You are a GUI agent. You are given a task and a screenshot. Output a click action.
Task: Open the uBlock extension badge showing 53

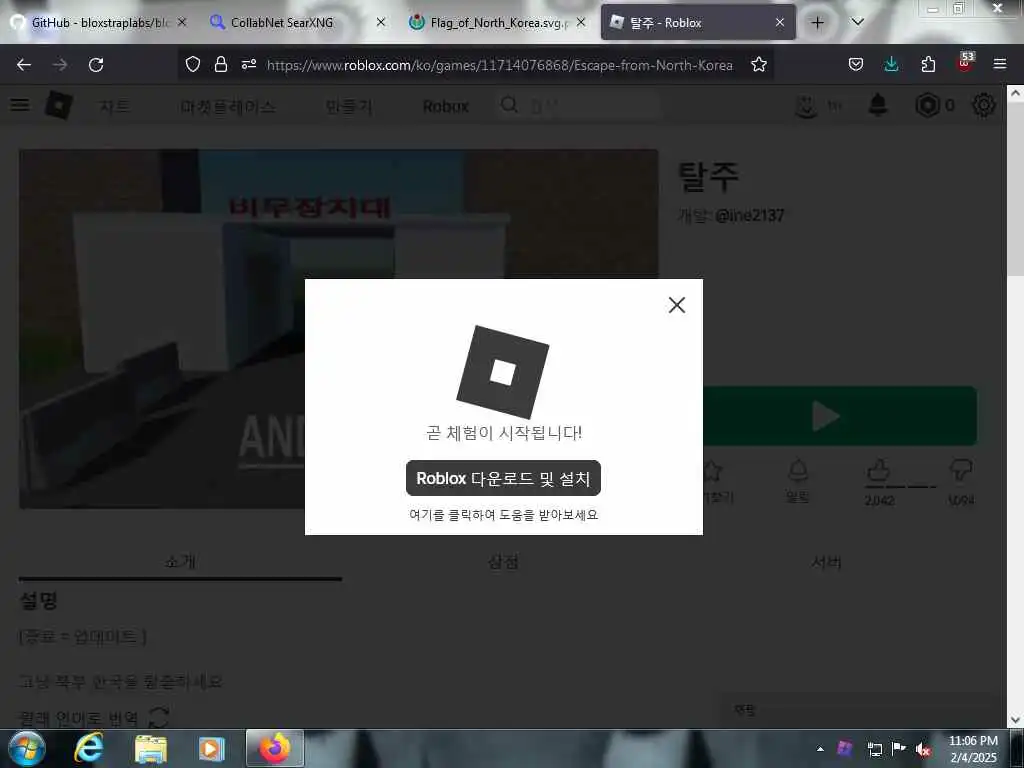point(965,61)
